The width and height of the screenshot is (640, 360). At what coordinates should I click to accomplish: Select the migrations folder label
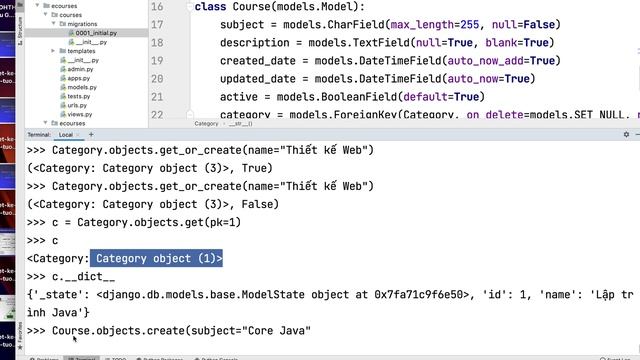coord(82,24)
